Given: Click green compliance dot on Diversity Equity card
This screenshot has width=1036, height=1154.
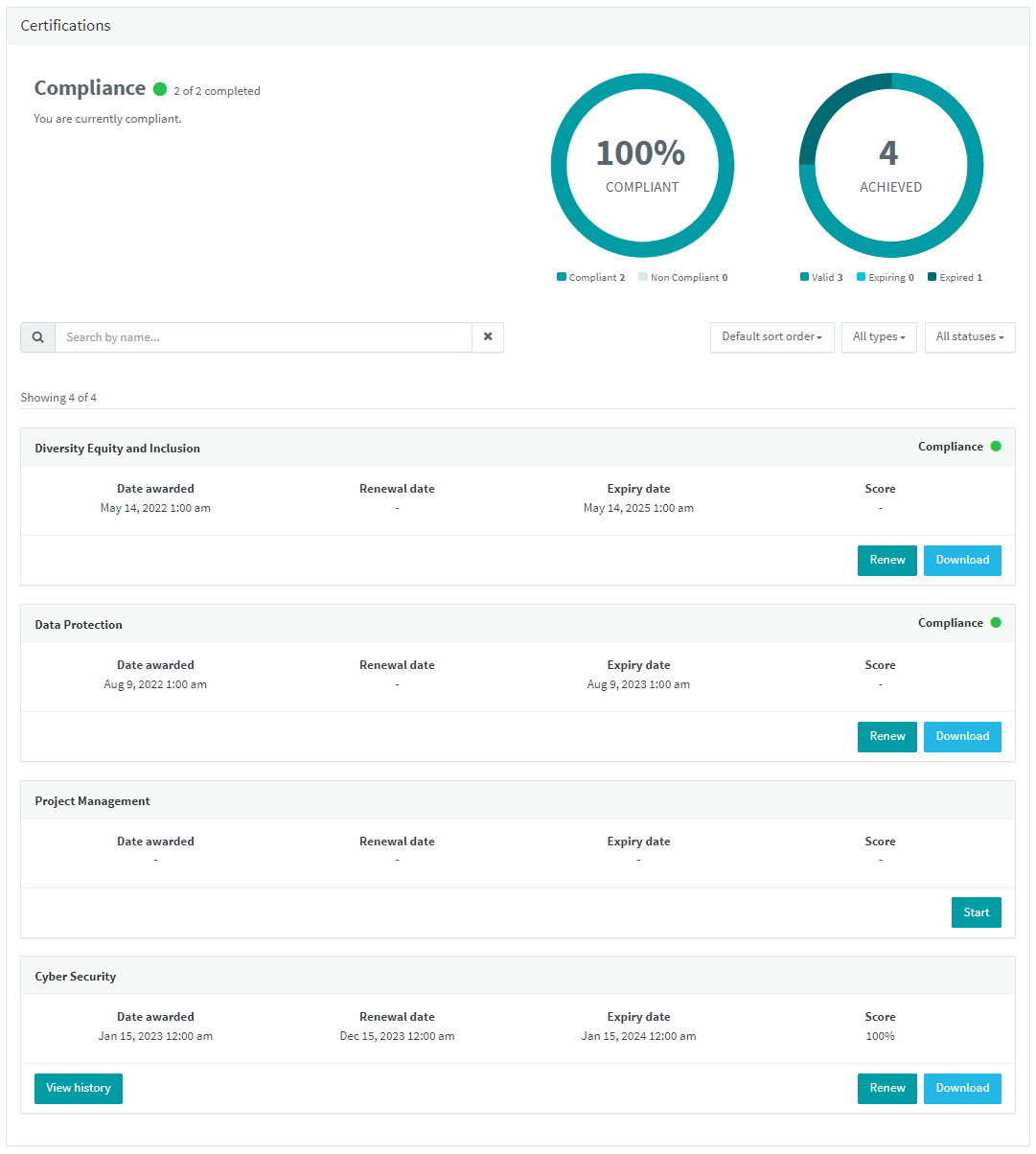Looking at the screenshot, I should click(996, 447).
